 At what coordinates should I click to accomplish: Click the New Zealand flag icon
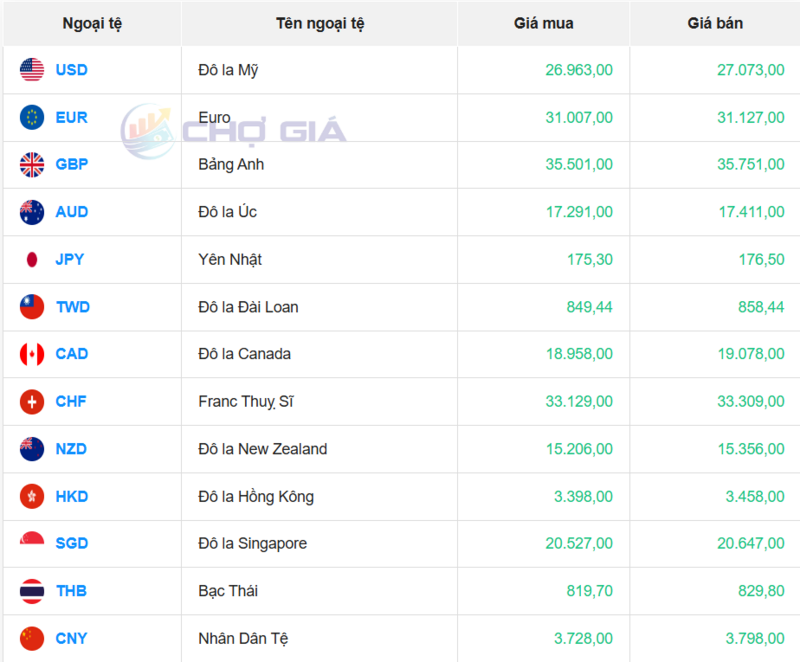pos(32,449)
